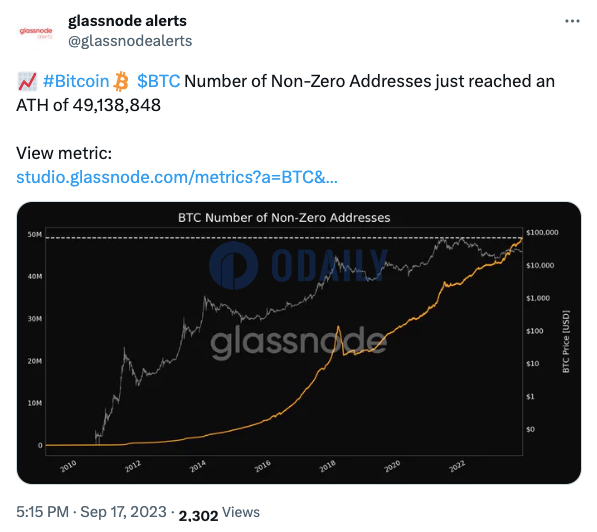Open the three-dot more options menu

[x=572, y=21]
